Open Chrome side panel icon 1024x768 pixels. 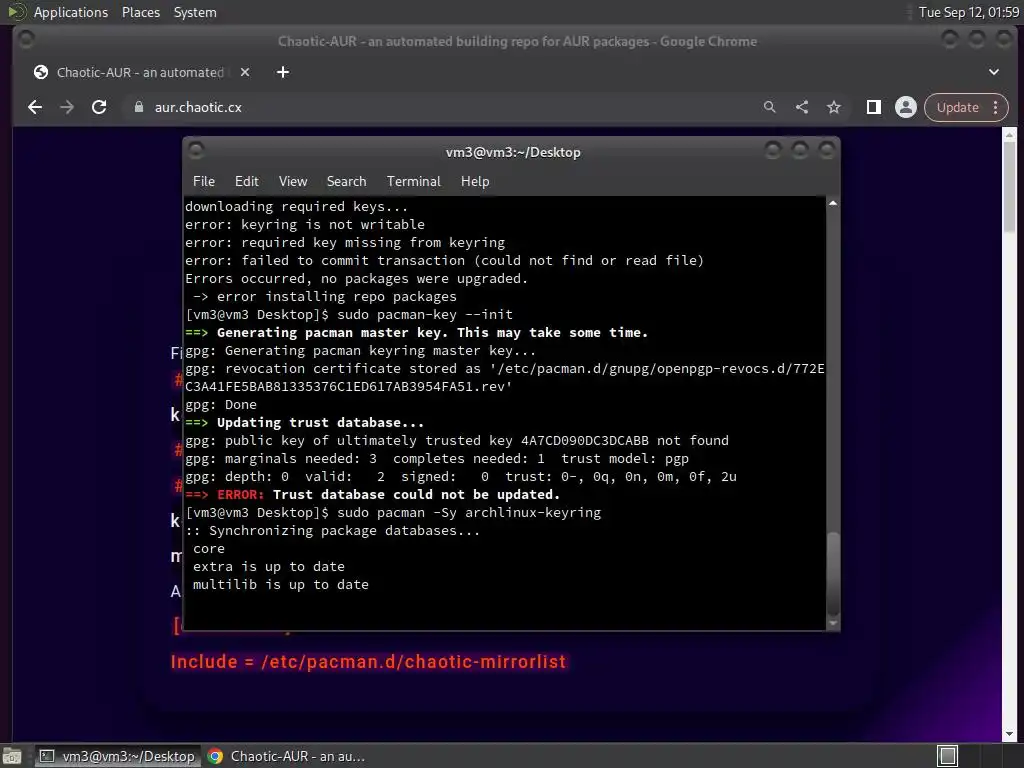(874, 107)
